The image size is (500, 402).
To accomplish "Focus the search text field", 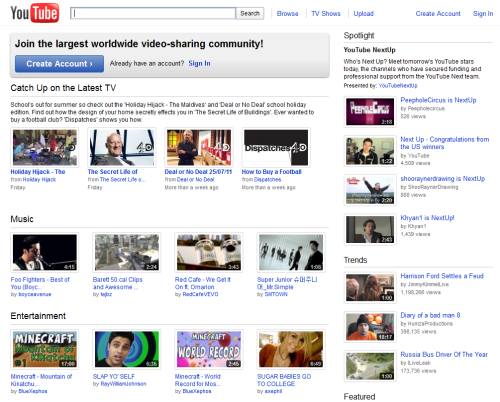I will pos(153,13).
